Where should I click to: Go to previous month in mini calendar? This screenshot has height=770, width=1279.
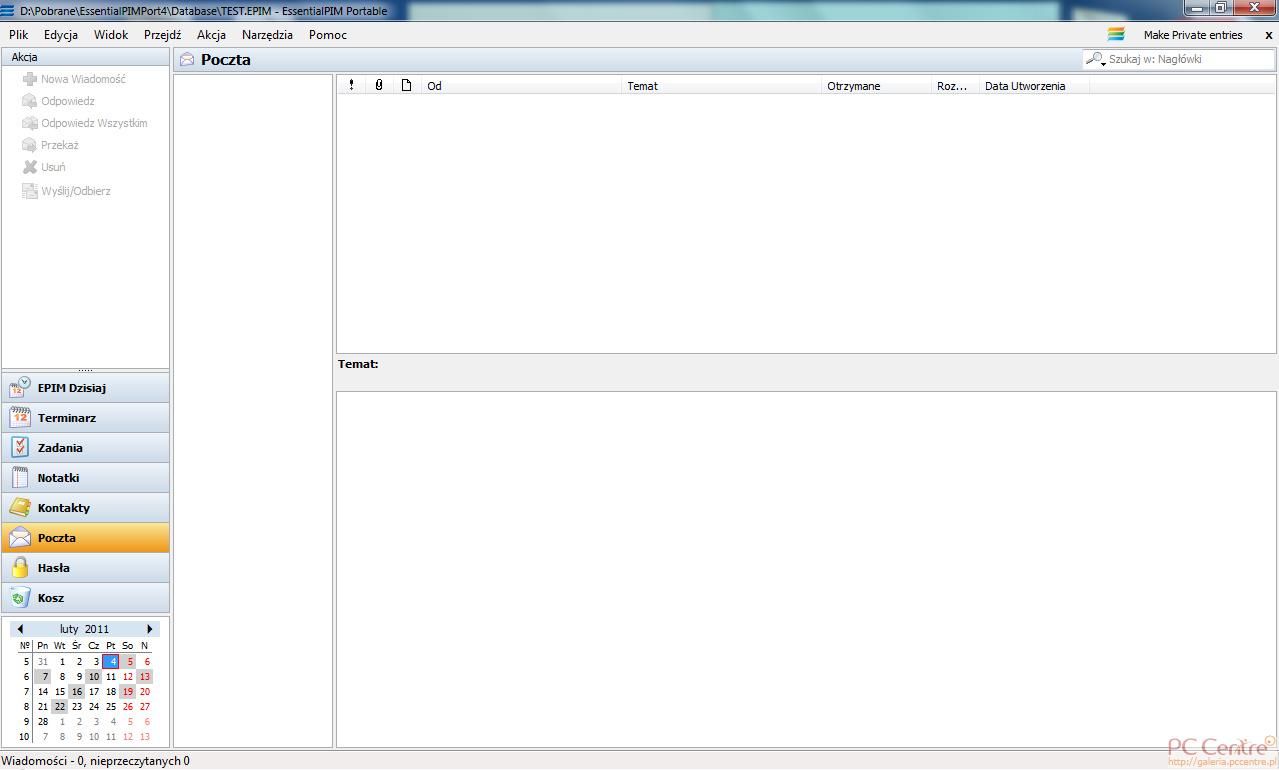[x=20, y=629]
